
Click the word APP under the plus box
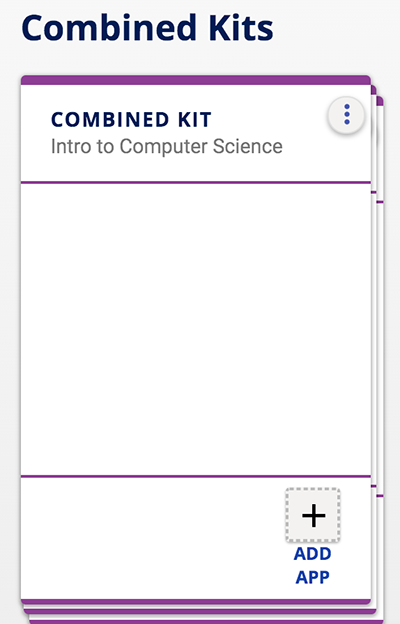312,577
